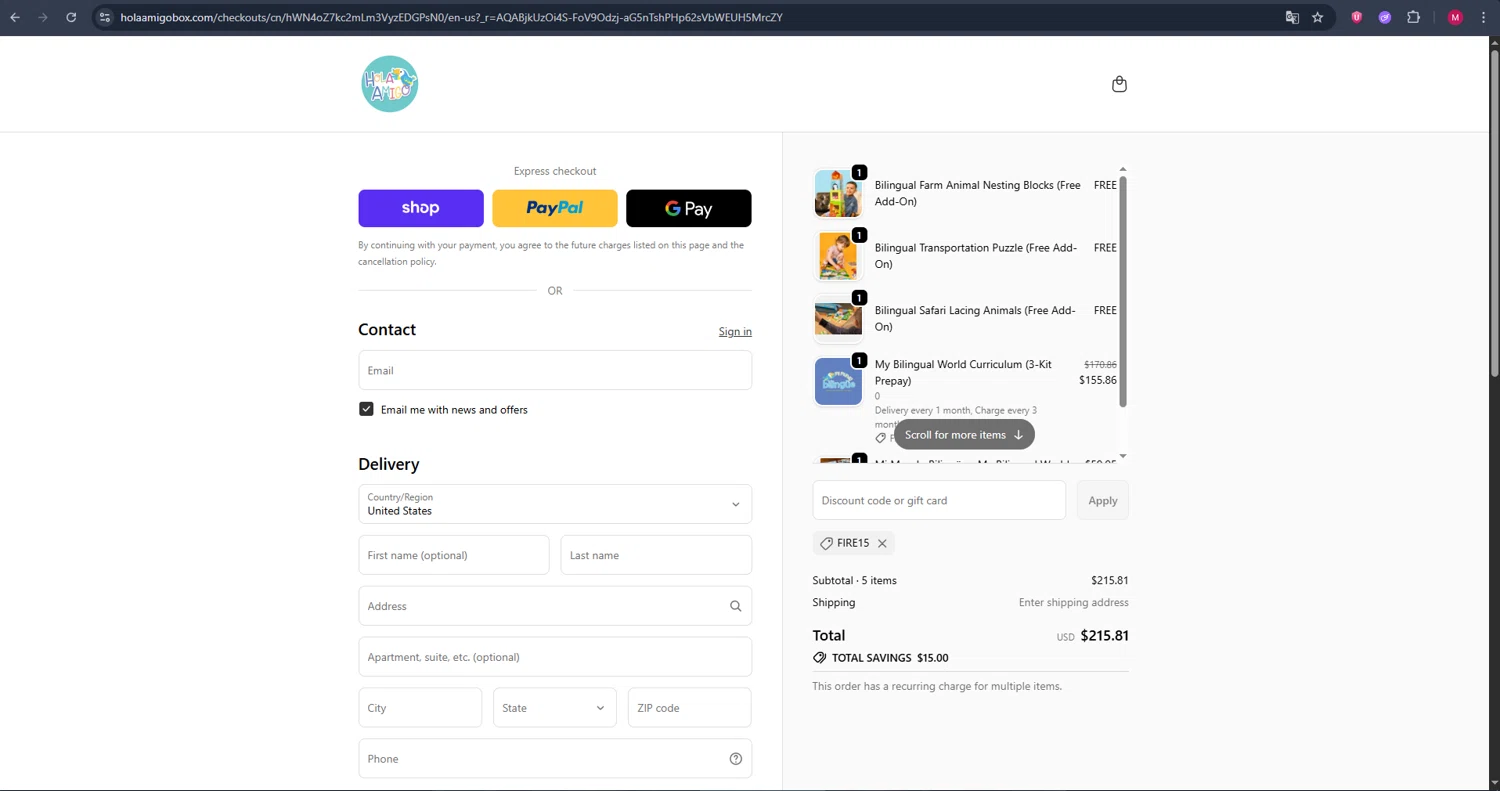Open the translate page icon
This screenshot has width=1500, height=791.
[1292, 17]
